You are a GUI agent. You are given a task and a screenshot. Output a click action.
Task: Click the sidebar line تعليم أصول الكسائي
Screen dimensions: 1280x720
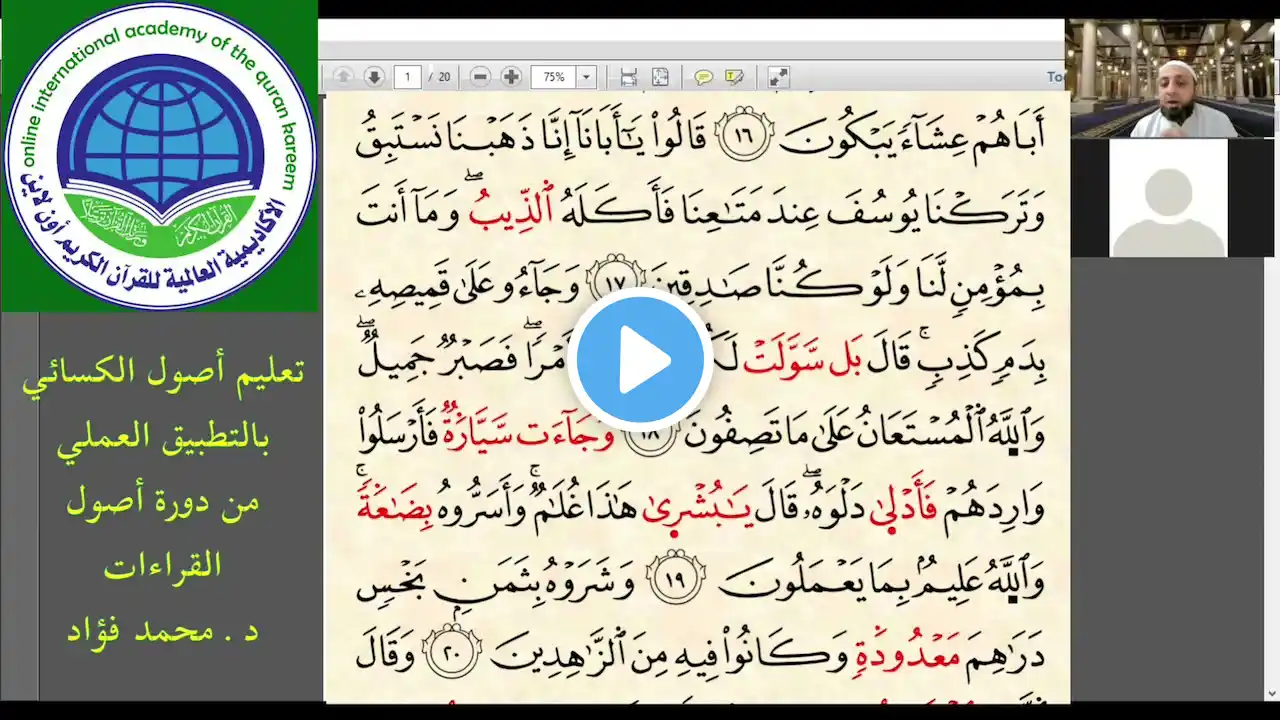click(x=163, y=374)
